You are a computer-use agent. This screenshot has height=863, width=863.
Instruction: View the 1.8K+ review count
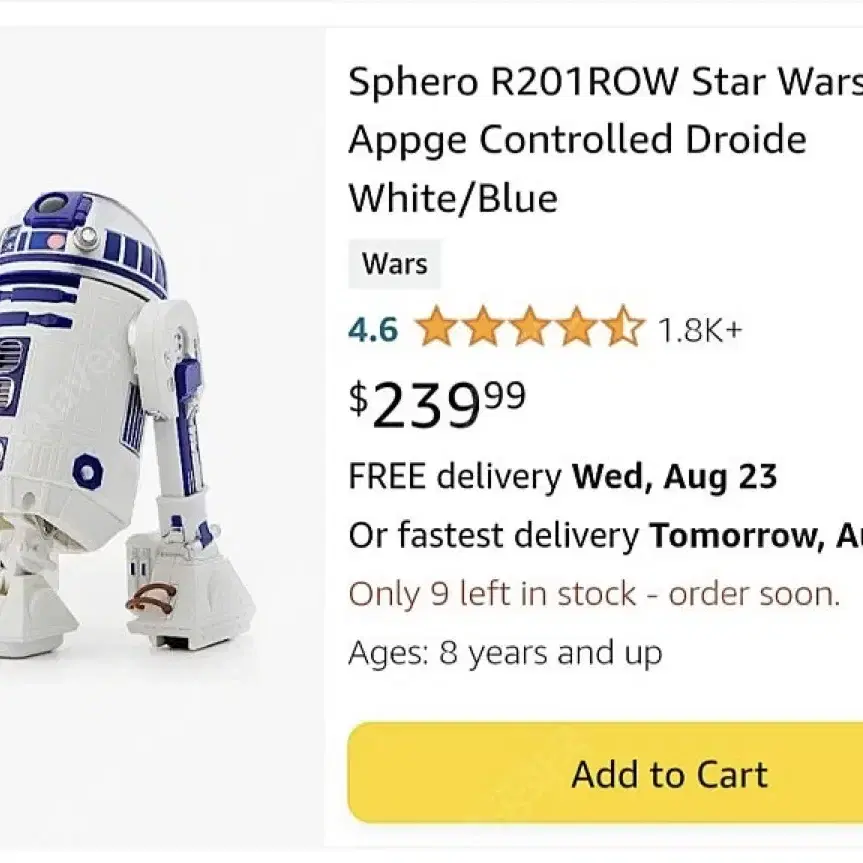tap(700, 330)
